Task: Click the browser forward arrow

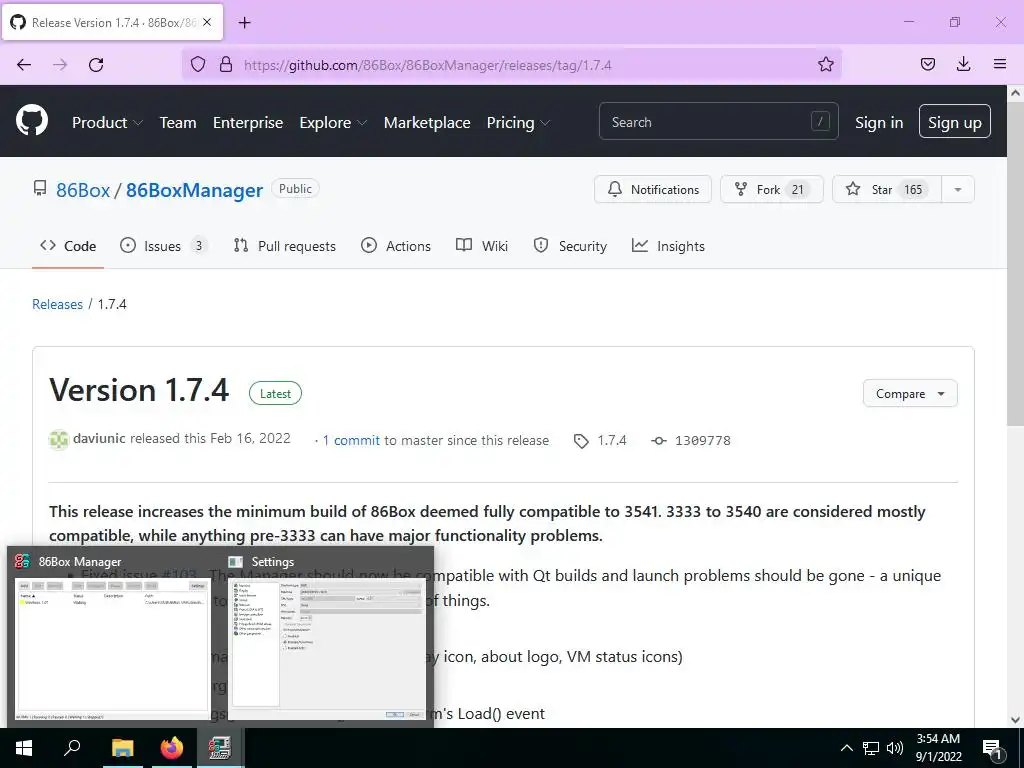Action: 60,65
